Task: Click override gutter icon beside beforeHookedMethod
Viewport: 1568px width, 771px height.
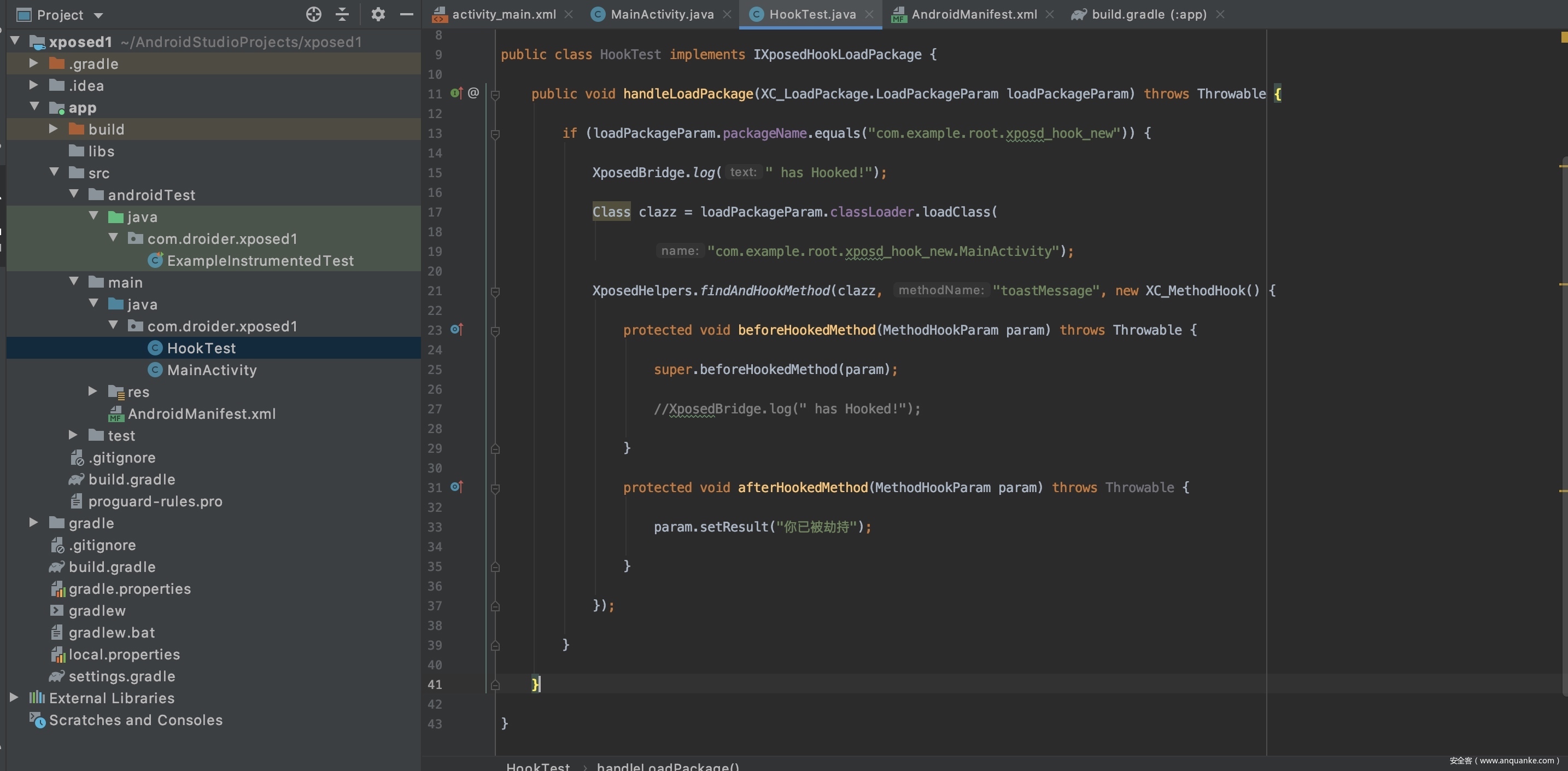Action: point(457,330)
